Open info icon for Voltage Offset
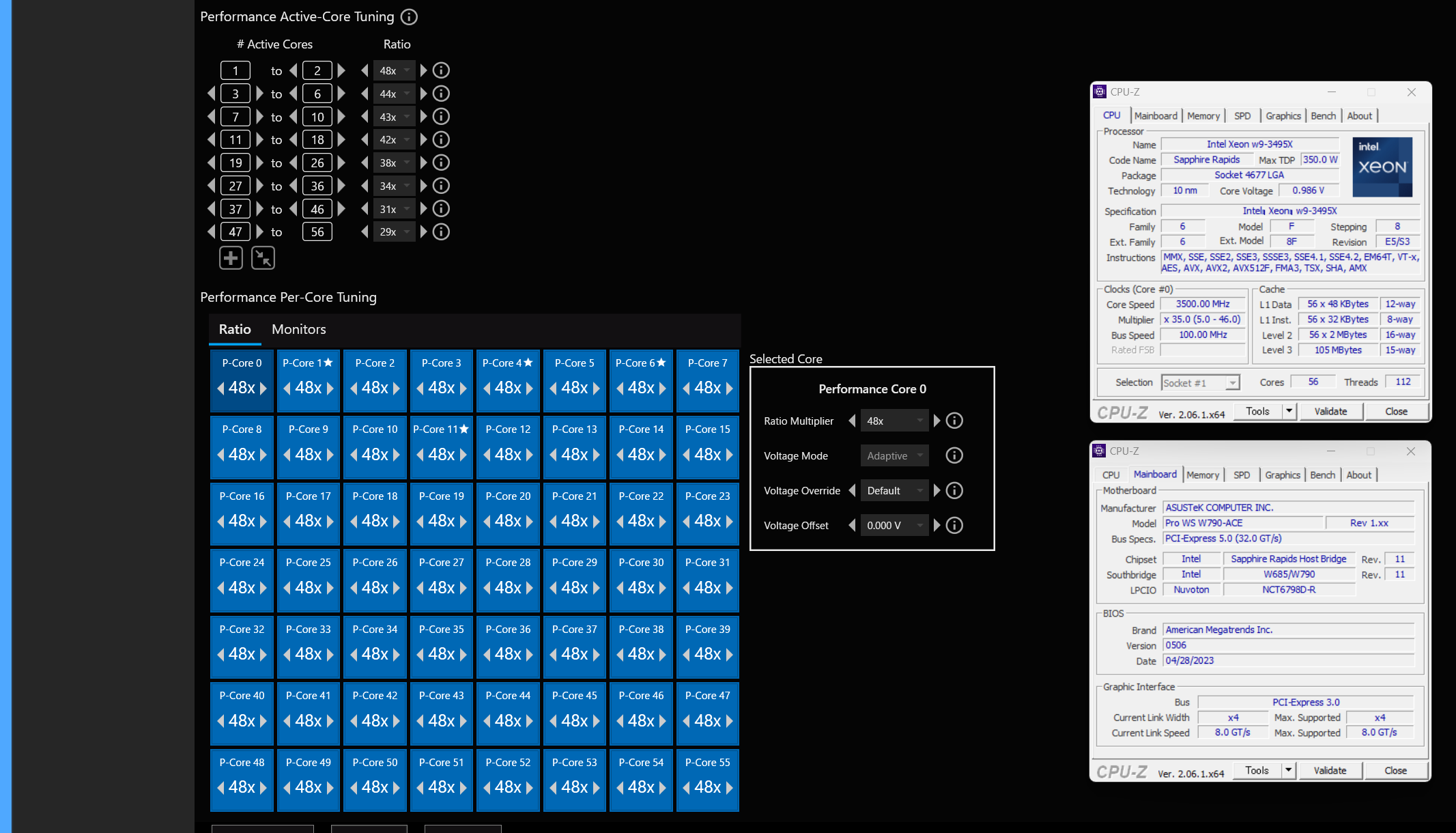Image resolution: width=1456 pixels, height=833 pixels. [x=954, y=525]
